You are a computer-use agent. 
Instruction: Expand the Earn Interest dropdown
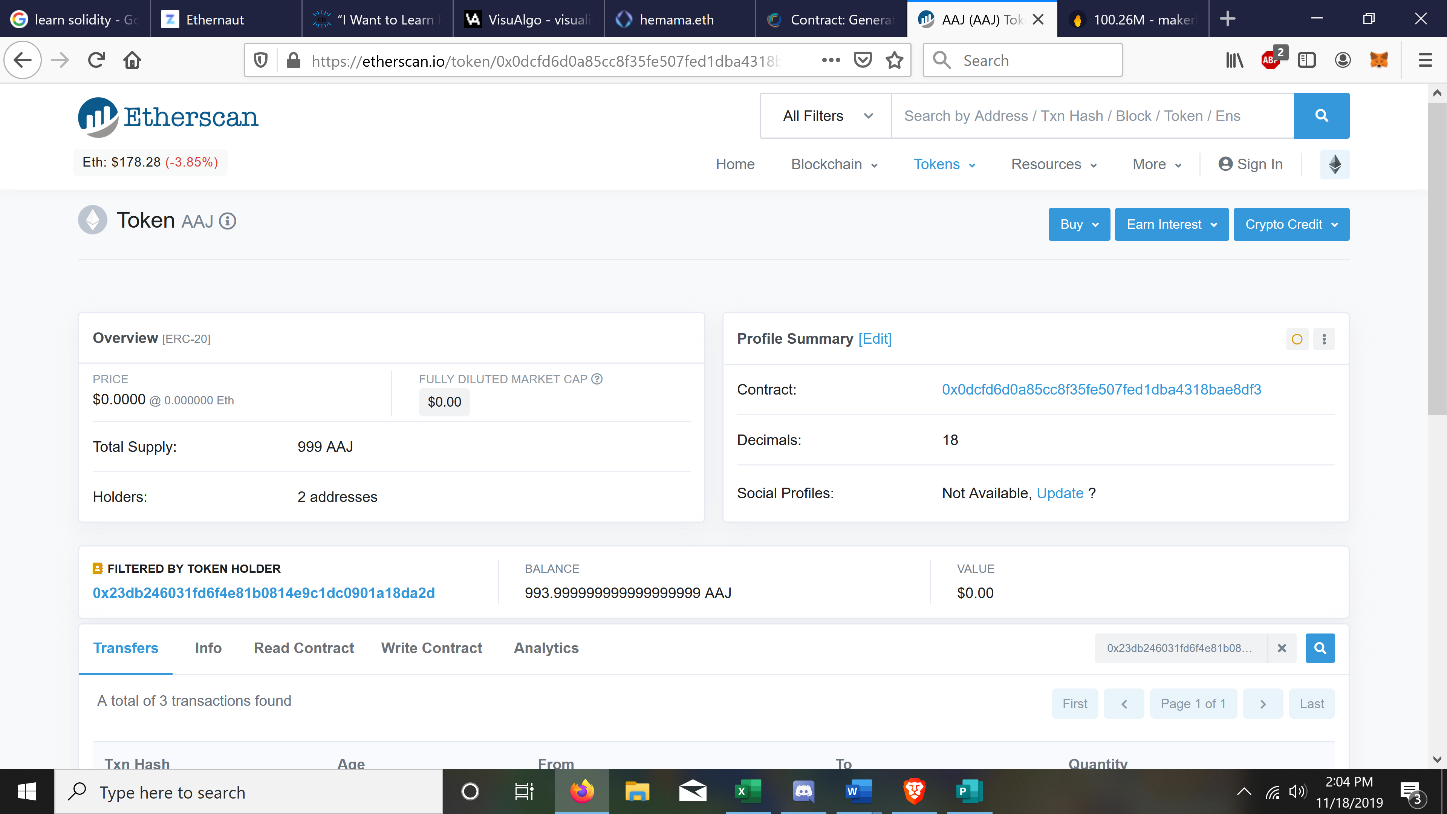coord(1171,224)
